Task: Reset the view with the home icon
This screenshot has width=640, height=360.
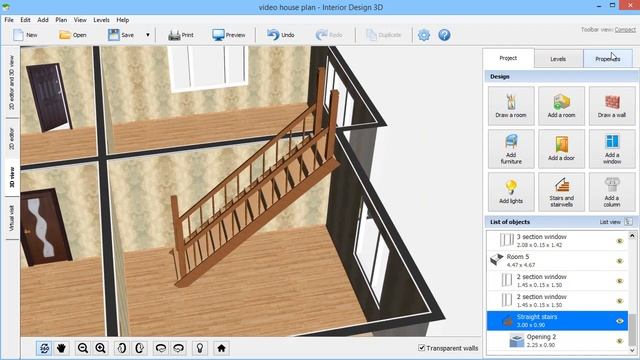Action: [x=221, y=348]
